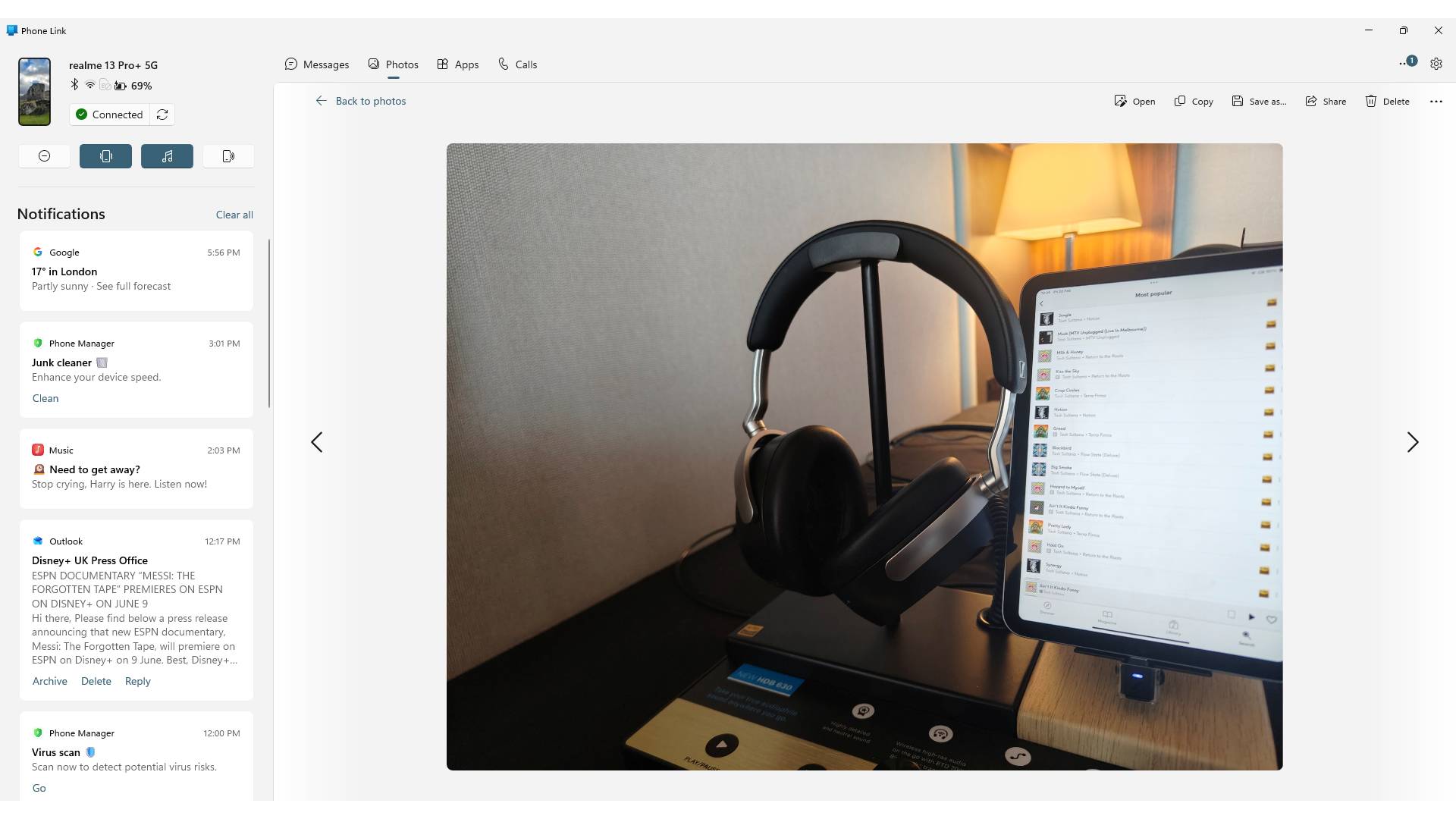Toggle Do Not Disturb on the phone

point(44,156)
